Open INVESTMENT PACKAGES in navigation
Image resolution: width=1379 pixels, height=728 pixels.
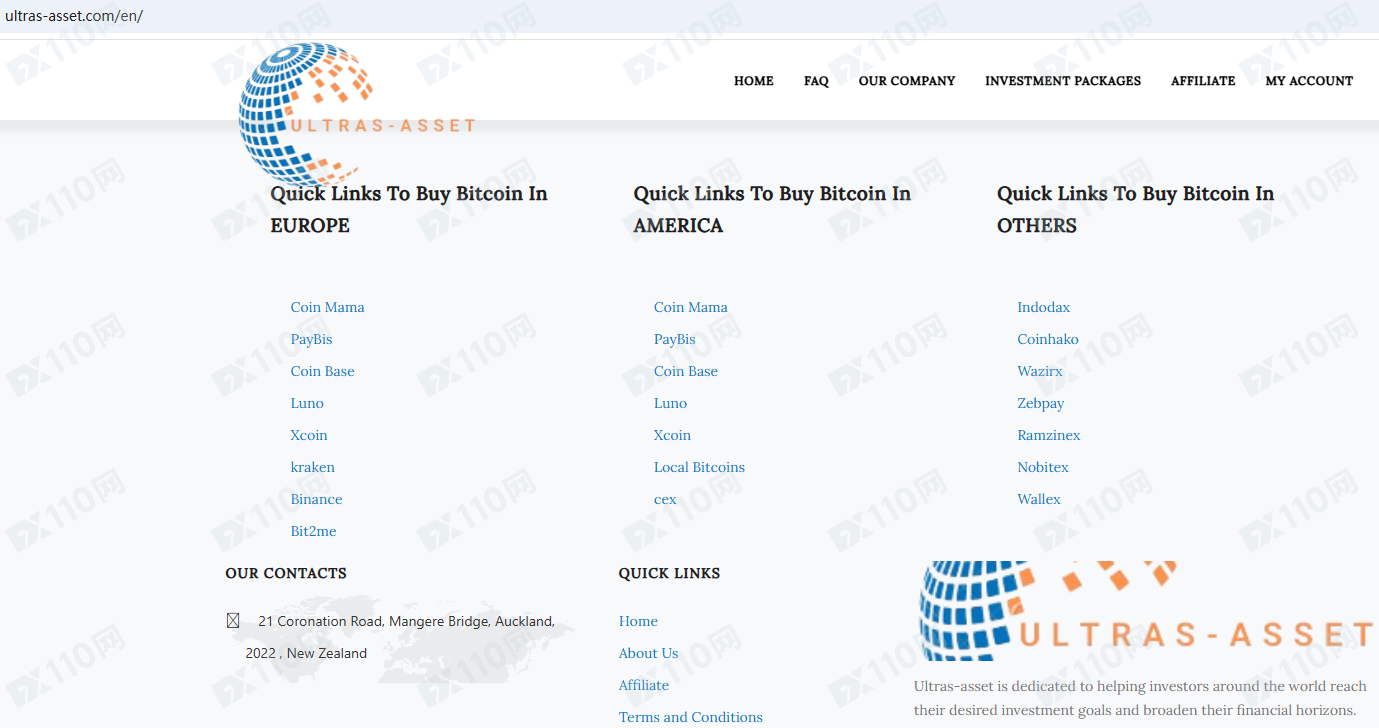[1062, 81]
